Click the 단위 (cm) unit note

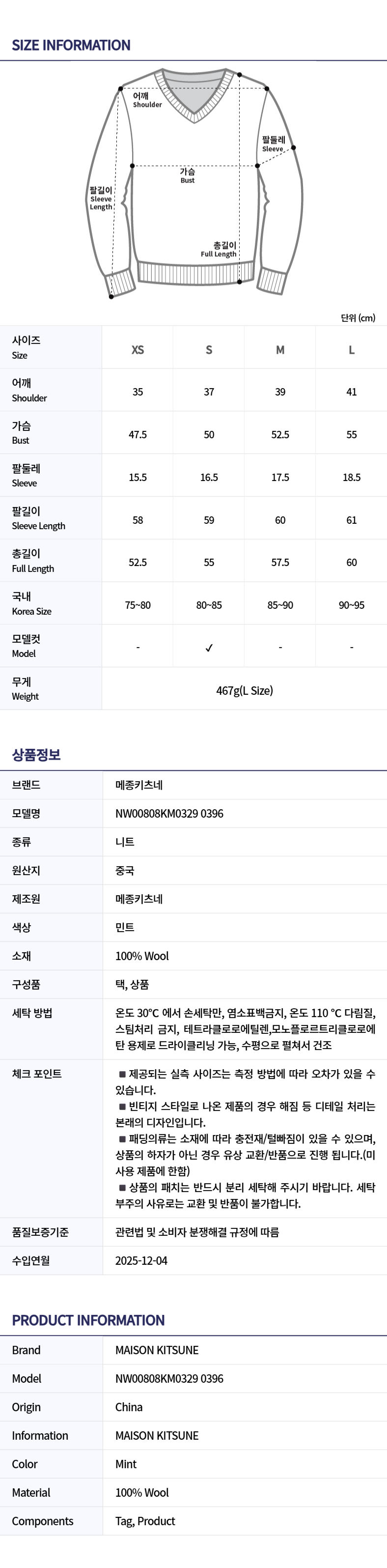(x=358, y=318)
